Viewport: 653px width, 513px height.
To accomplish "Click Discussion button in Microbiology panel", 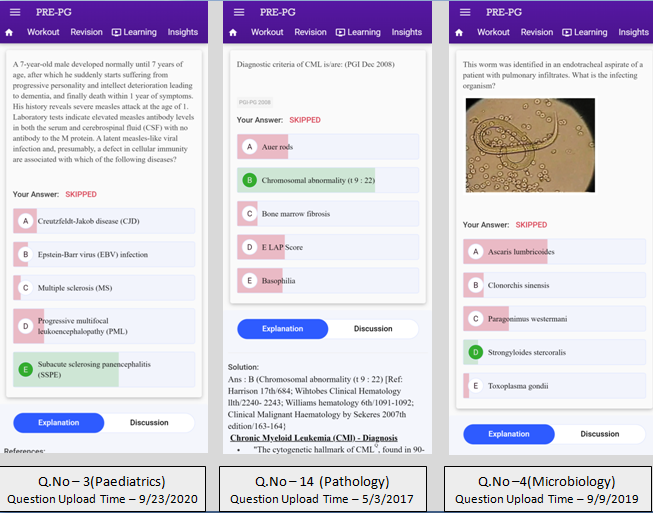I will [x=600, y=434].
